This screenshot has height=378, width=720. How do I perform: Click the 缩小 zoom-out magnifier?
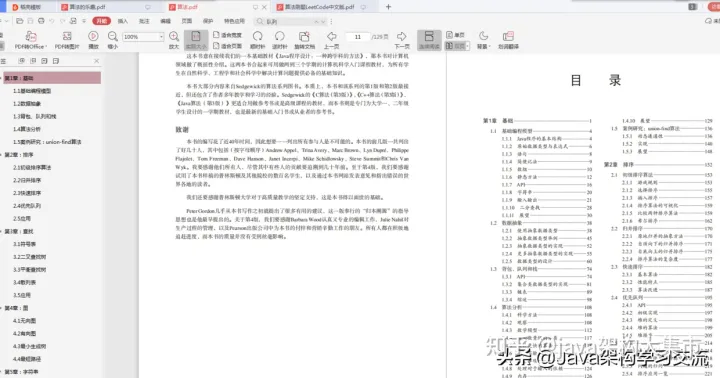point(112,40)
